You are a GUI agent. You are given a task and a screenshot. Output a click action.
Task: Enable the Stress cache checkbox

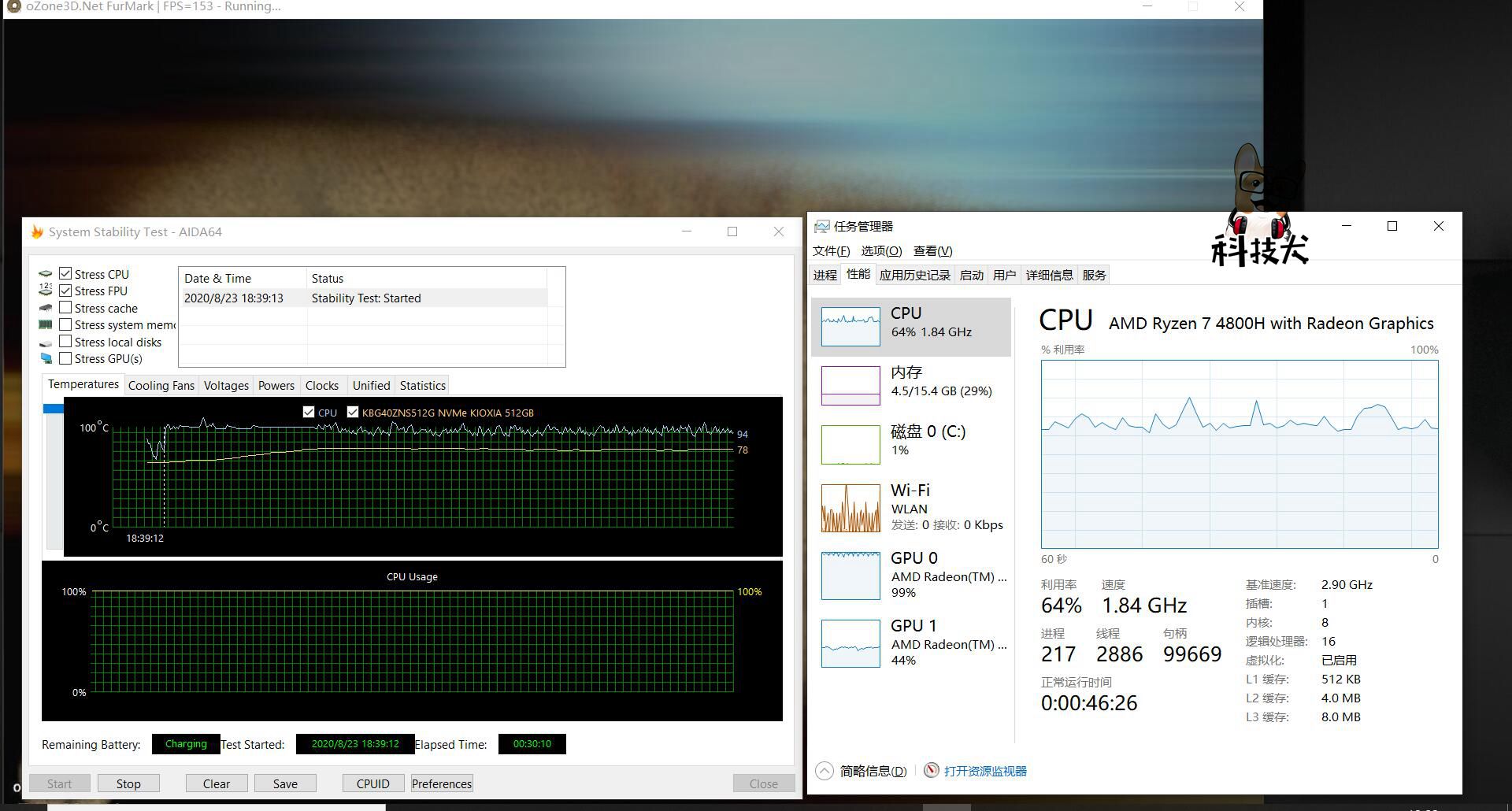pyautogui.click(x=65, y=308)
